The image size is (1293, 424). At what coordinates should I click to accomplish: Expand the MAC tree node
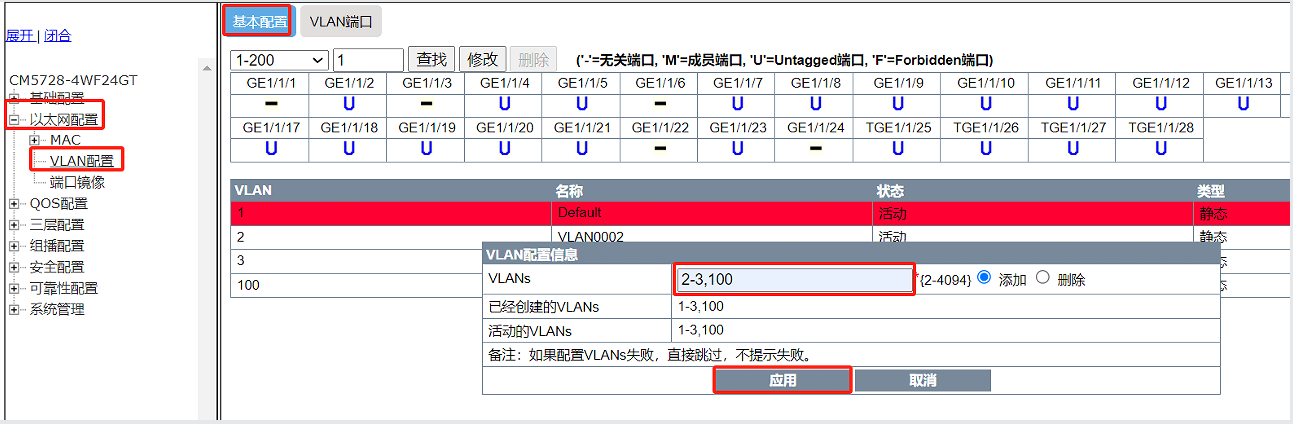tap(36, 140)
